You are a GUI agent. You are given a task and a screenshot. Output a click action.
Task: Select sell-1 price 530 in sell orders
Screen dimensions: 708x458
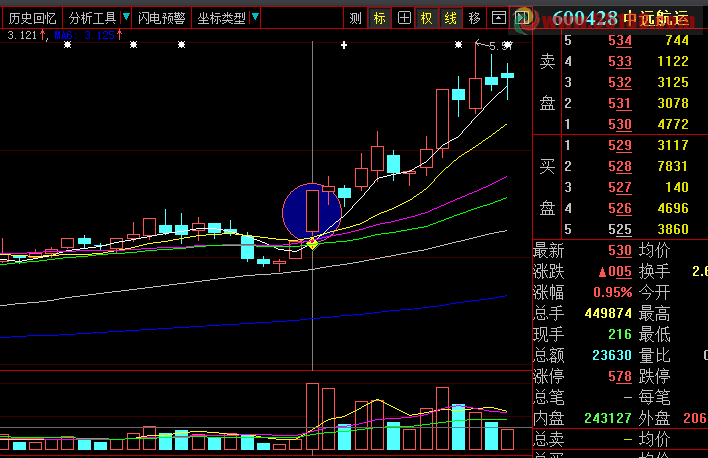click(620, 125)
